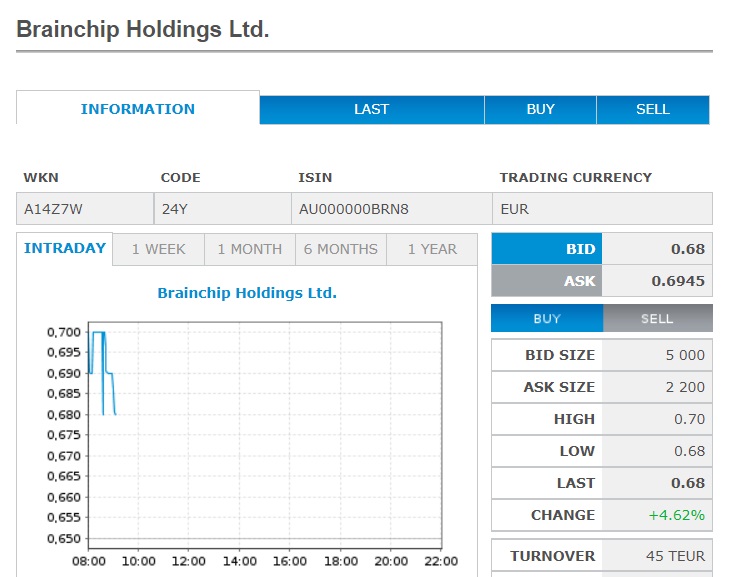Show the 1 YEAR chart
This screenshot has width=737, height=577.
(x=432, y=249)
